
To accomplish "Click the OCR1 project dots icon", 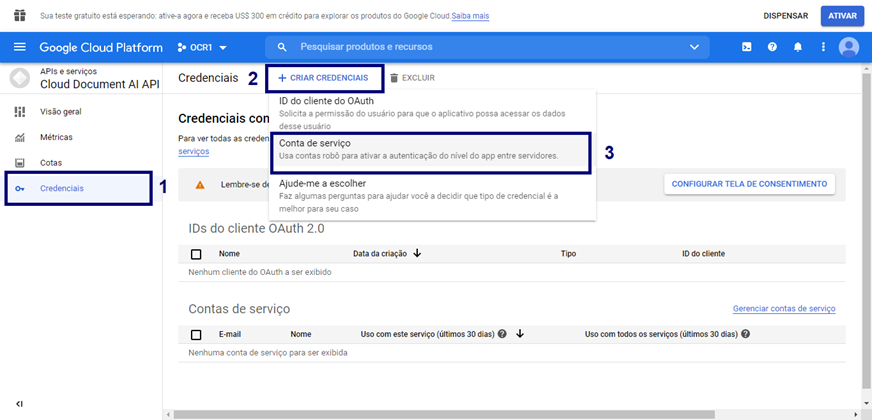I will click(x=181, y=47).
